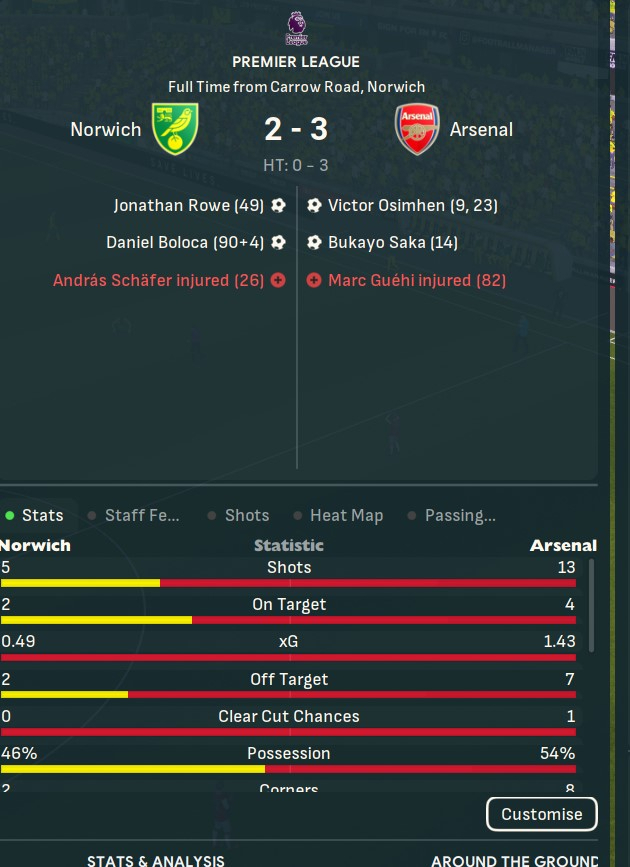Click injury icon next to Marc Guéhi
Screen dimensions: 630x867
click(x=314, y=280)
